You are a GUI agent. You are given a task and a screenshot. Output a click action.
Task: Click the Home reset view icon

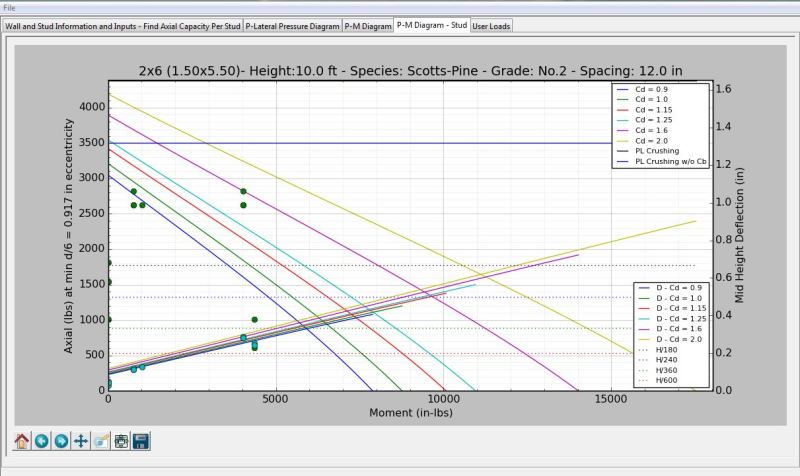click(x=22, y=441)
